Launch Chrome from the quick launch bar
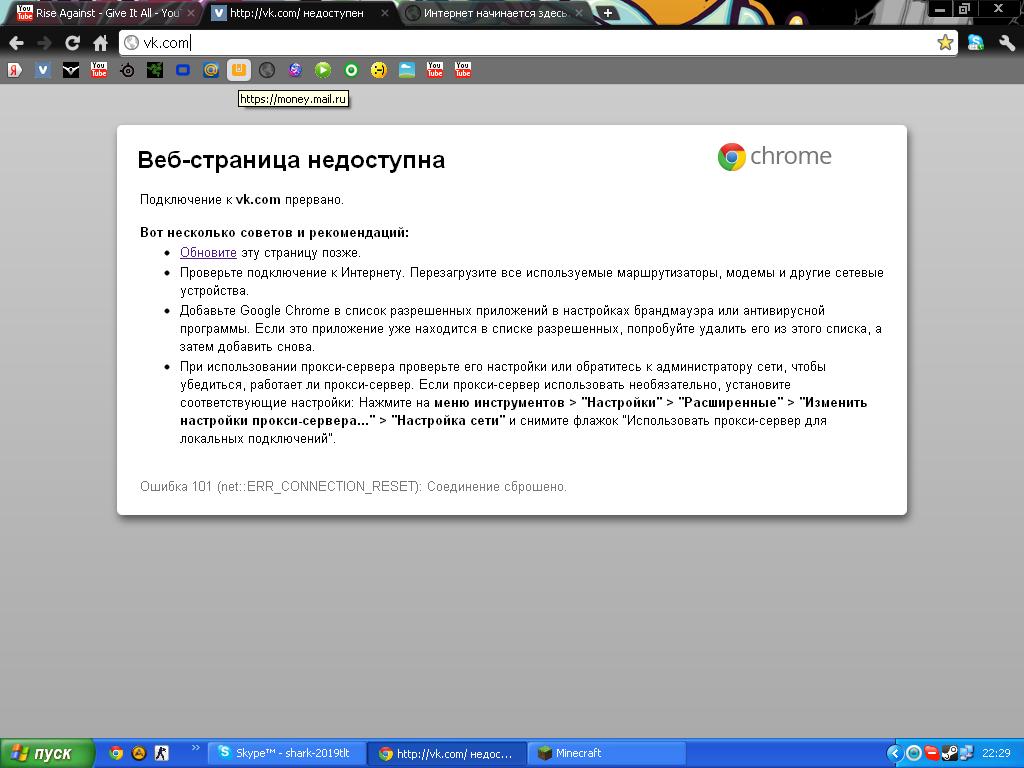This screenshot has height=768, width=1024. (116, 753)
